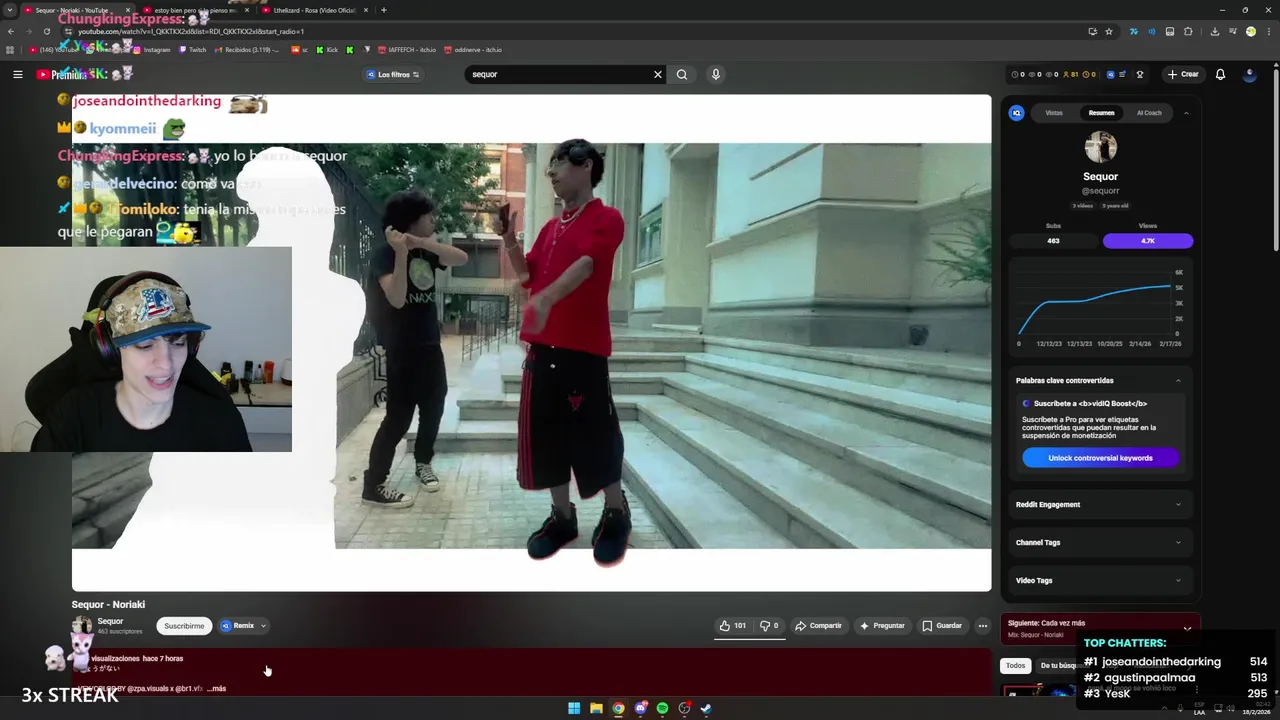Expand the Channel Tags section

point(1100,542)
